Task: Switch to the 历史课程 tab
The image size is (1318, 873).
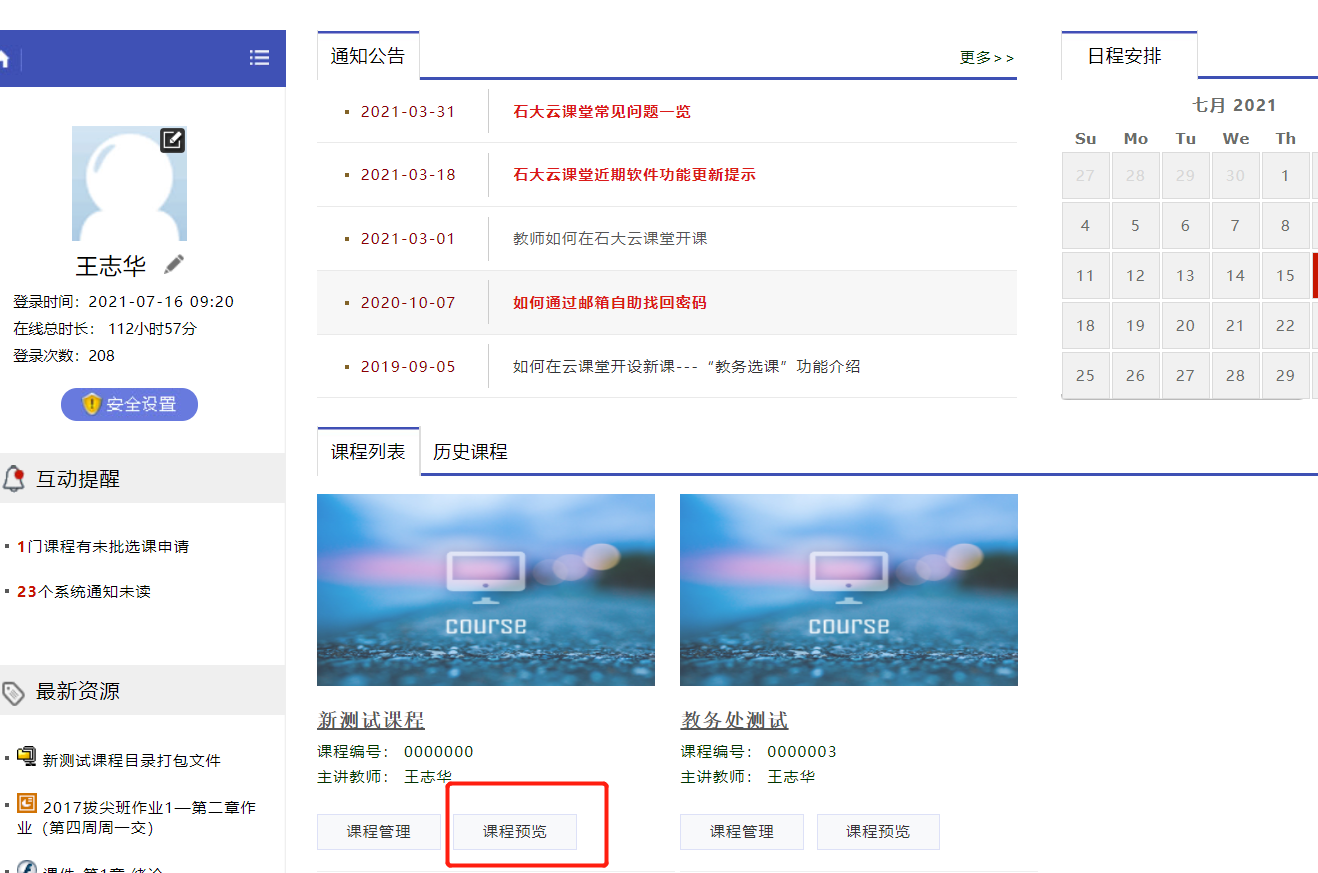Action: point(470,452)
